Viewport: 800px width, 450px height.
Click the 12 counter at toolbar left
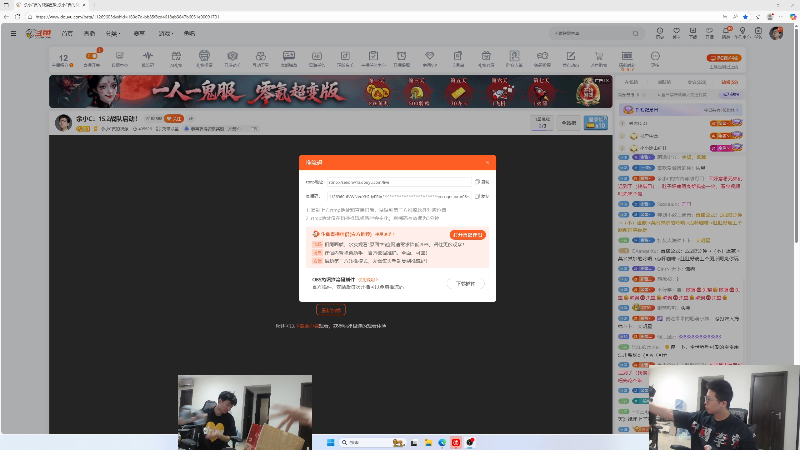(63, 60)
